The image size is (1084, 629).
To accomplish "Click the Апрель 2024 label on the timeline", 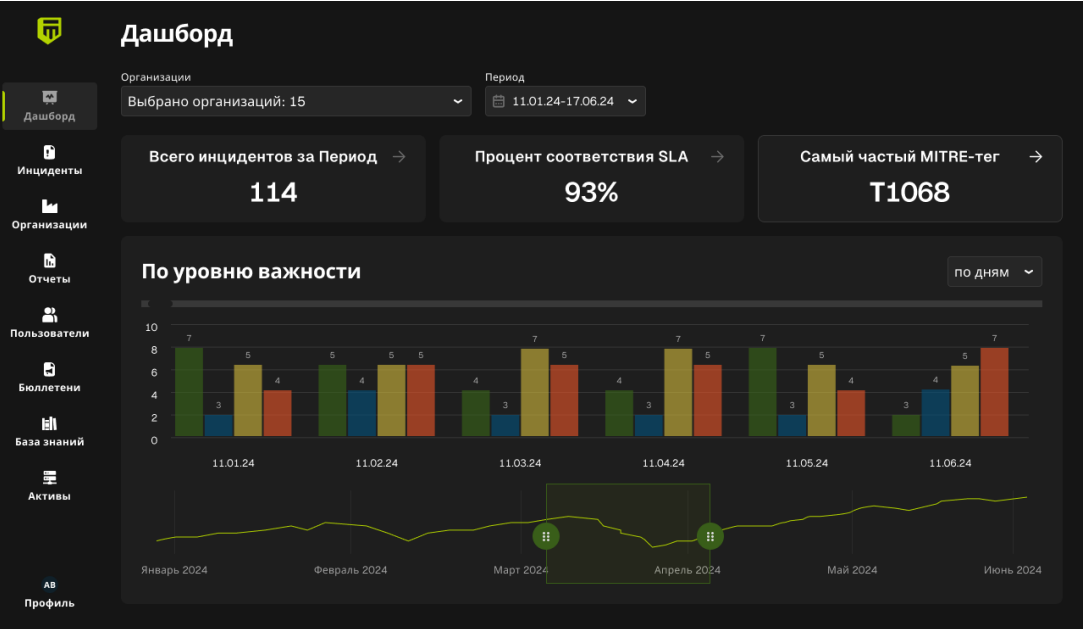I will 686,570.
